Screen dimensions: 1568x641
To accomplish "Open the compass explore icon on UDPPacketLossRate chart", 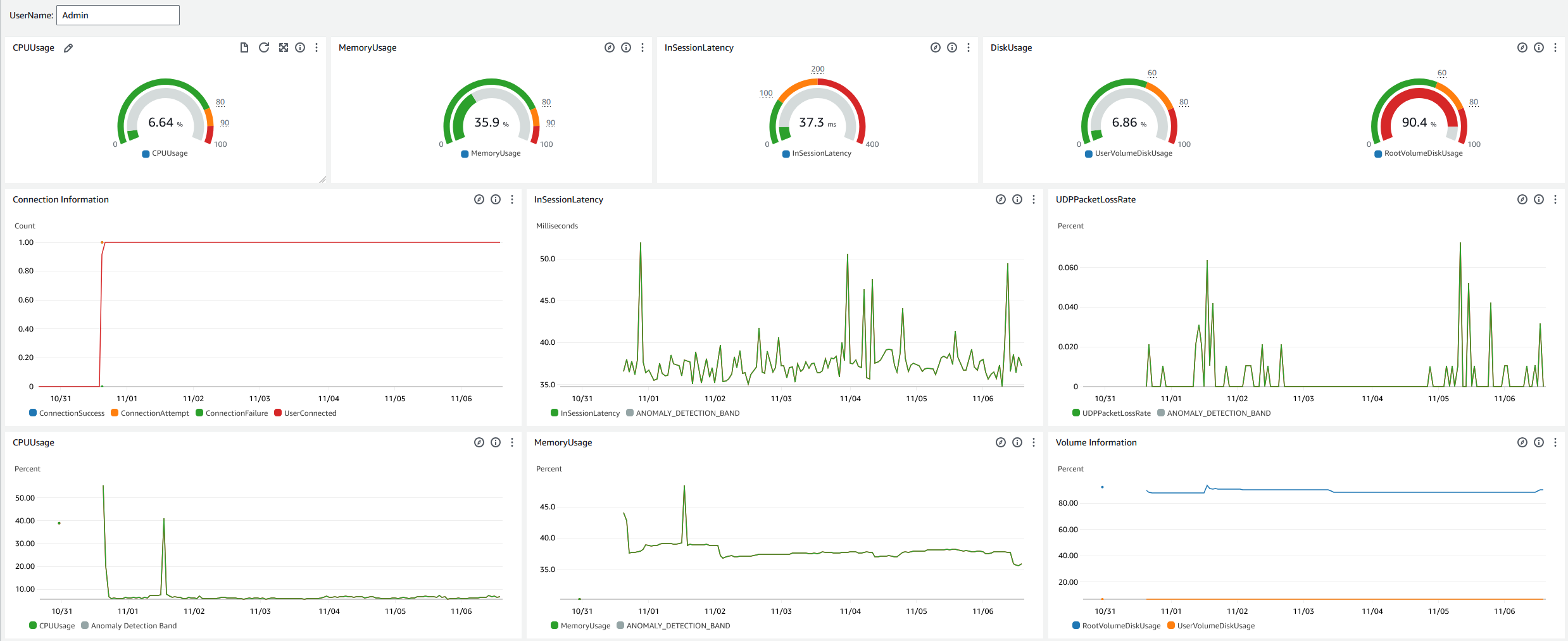I will click(x=1522, y=199).
